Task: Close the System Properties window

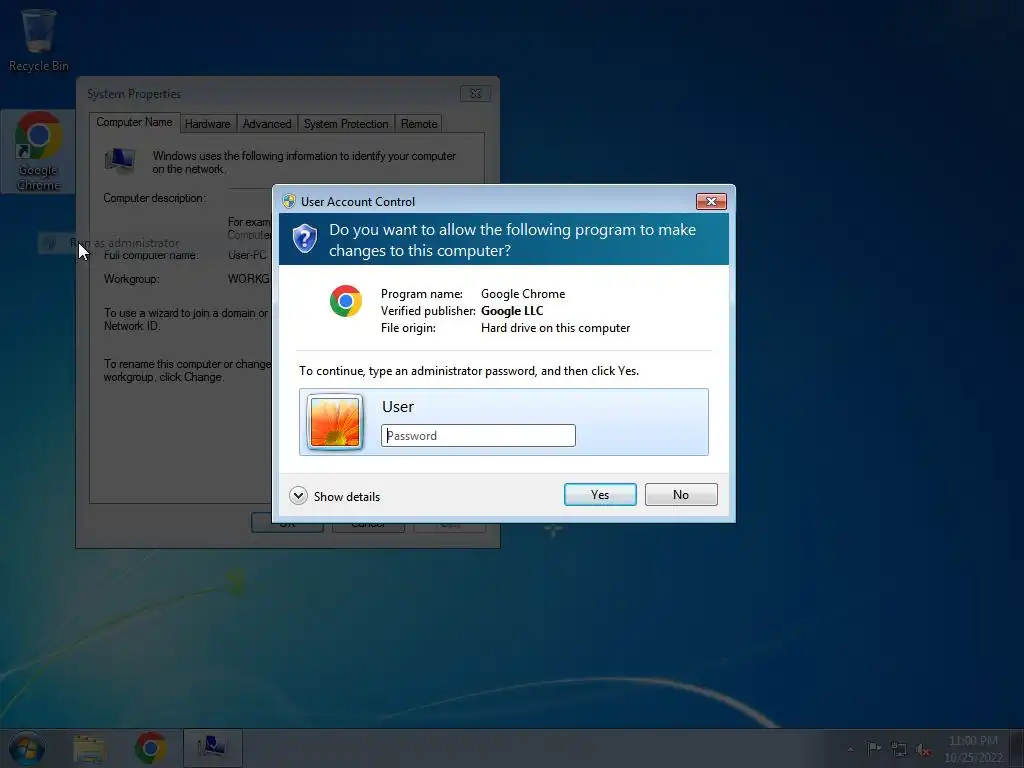Action: pyautogui.click(x=475, y=93)
